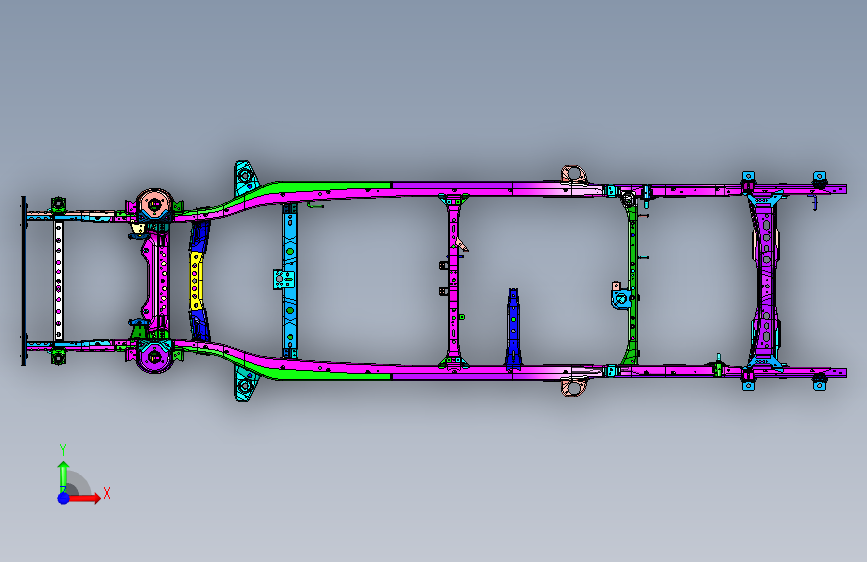Select the white perforated front crossmember
The image size is (867, 562).
pos(59,281)
